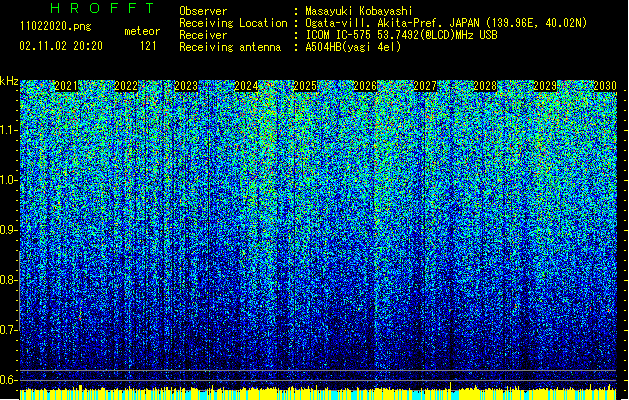Viewport: 629px width, 400px height.
Task: Click observer name Masayuki Kobayashi
Action: coord(359,11)
